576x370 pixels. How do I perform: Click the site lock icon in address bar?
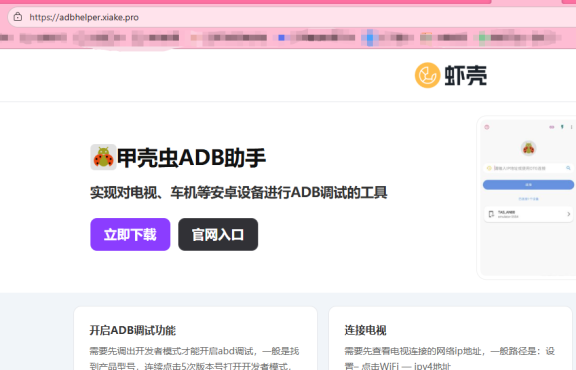click(18, 17)
